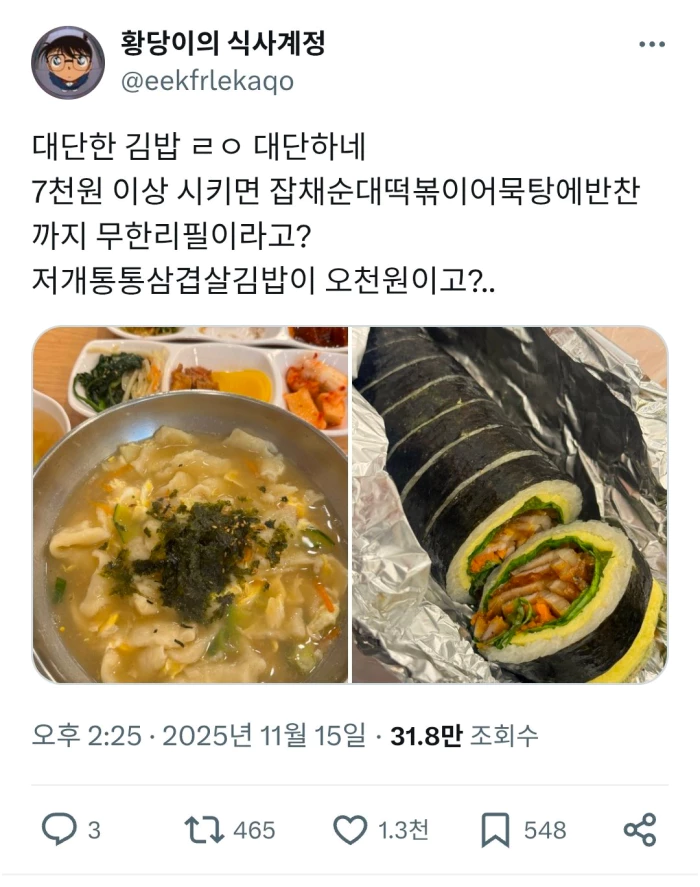This screenshot has height=887, width=700.
Task: Click the post timestamp 오후 2:25
Action: pos(87,735)
